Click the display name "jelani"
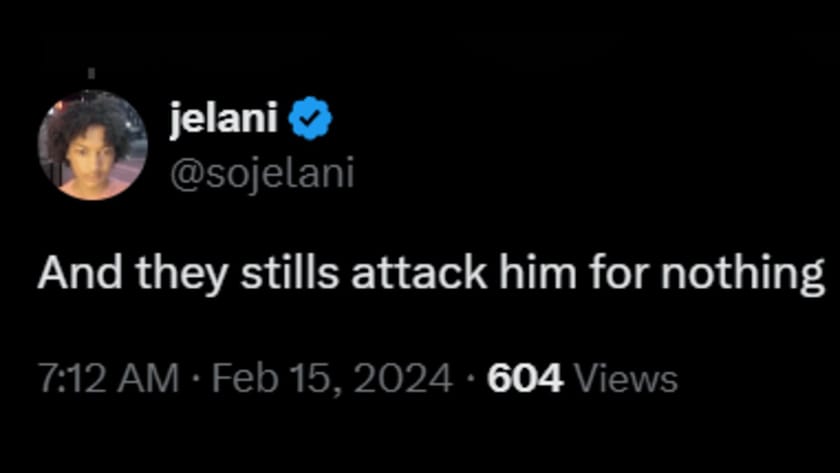The image size is (840, 473). tap(226, 121)
